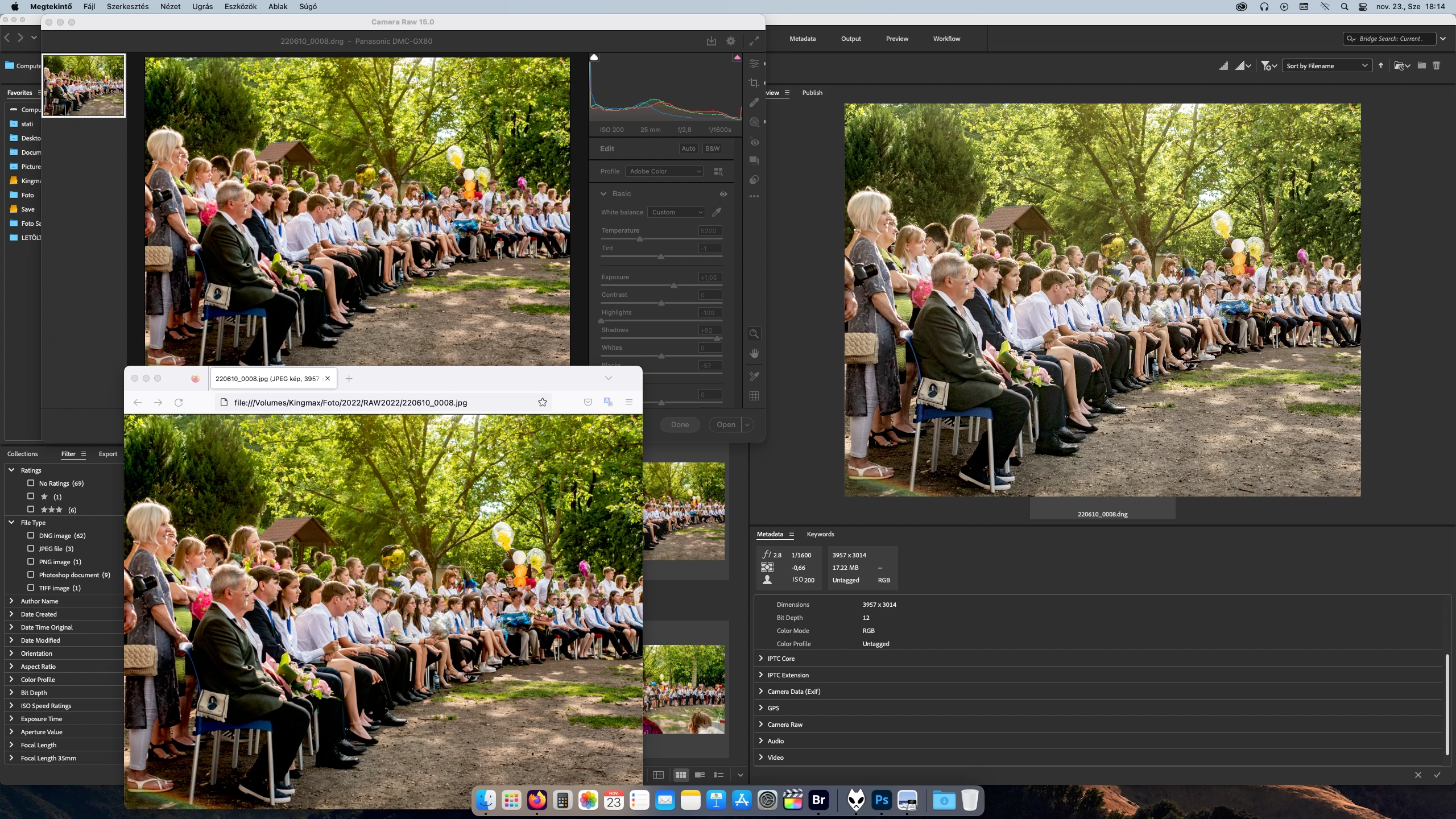The height and width of the screenshot is (819, 1456).
Task: Enable the No Ratings filter checkbox
Action: tap(31, 483)
